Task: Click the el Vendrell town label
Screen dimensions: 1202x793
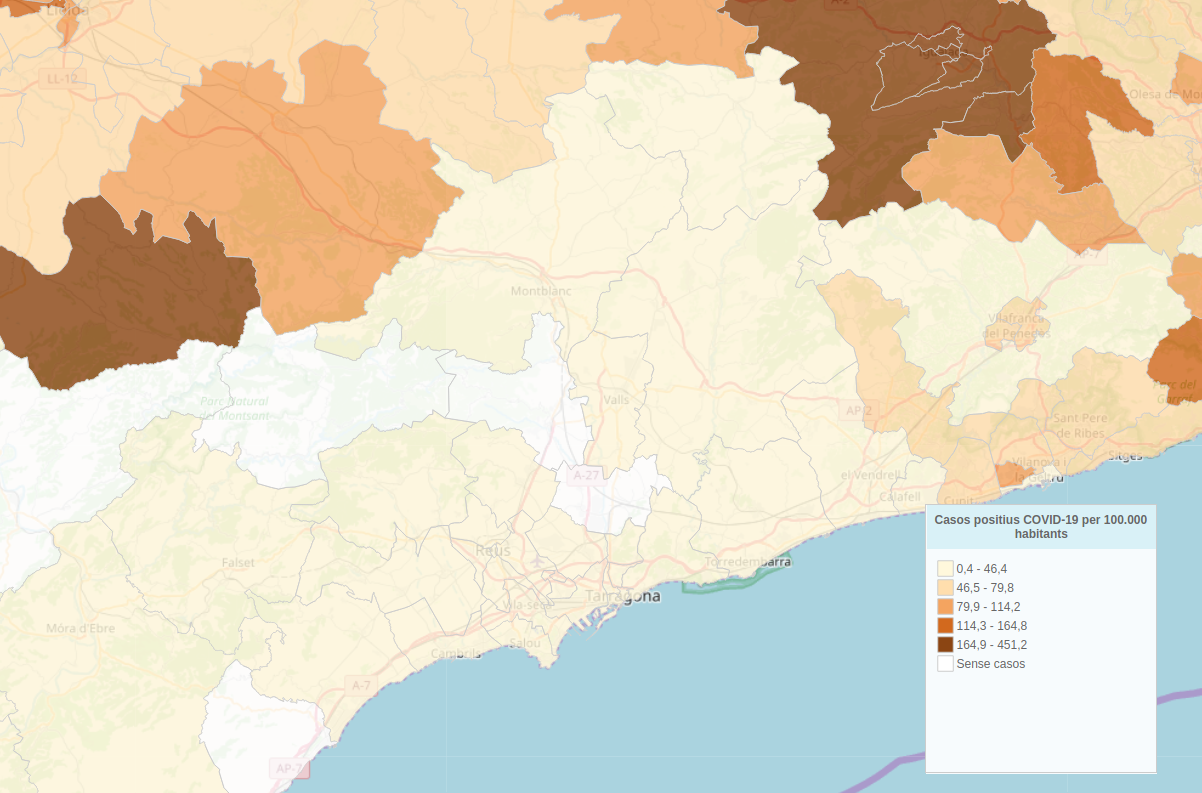Action: (870, 474)
